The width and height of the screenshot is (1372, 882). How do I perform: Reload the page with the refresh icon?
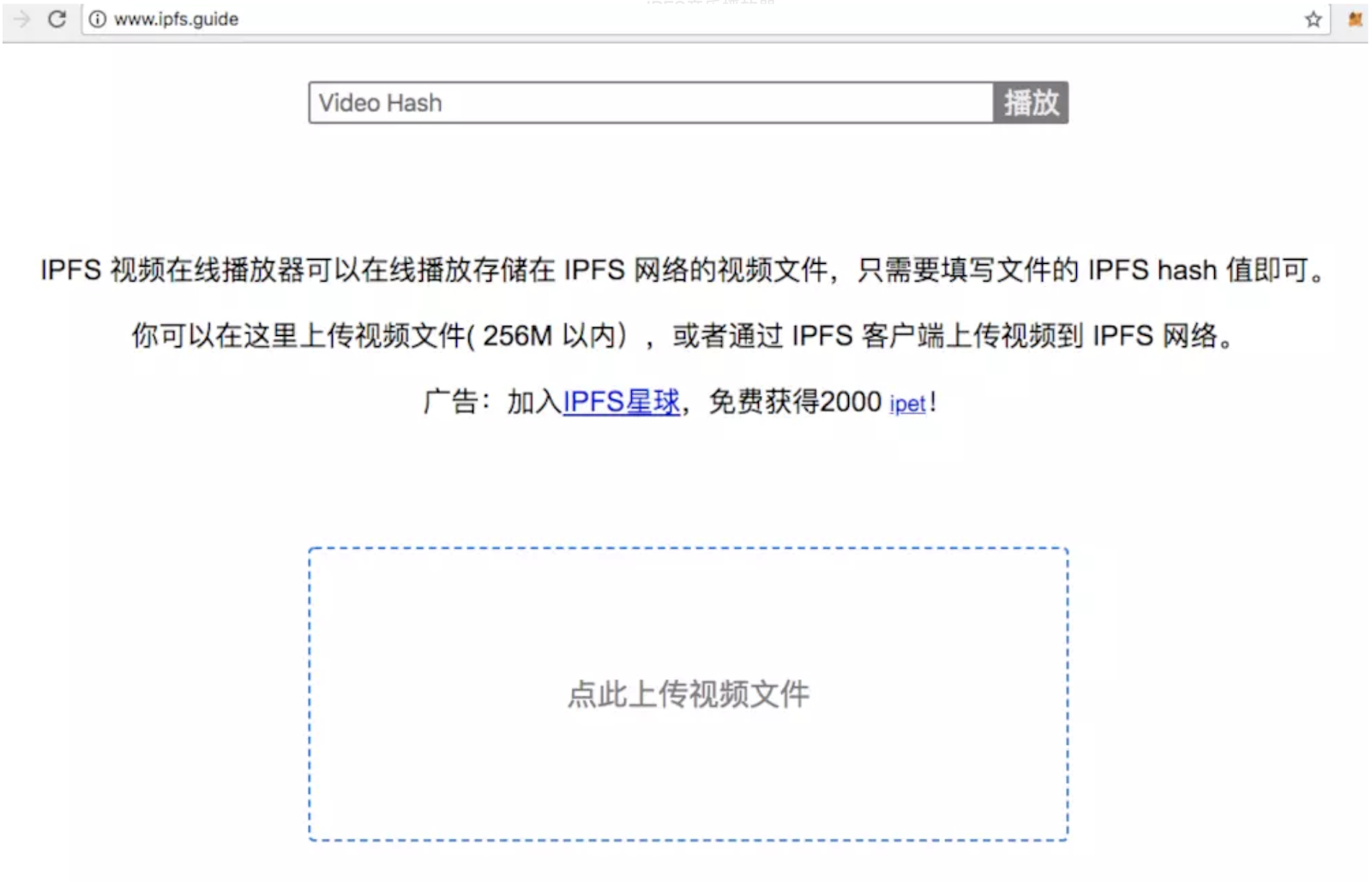tap(57, 19)
